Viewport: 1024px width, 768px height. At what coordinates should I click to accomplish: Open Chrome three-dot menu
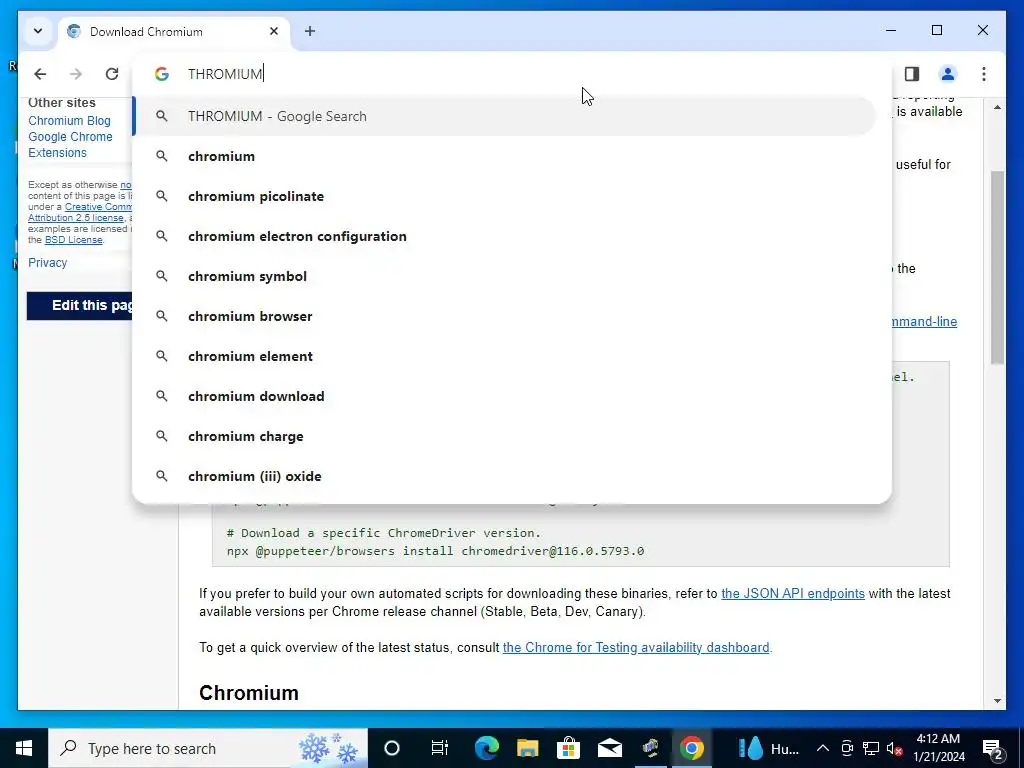point(984,74)
